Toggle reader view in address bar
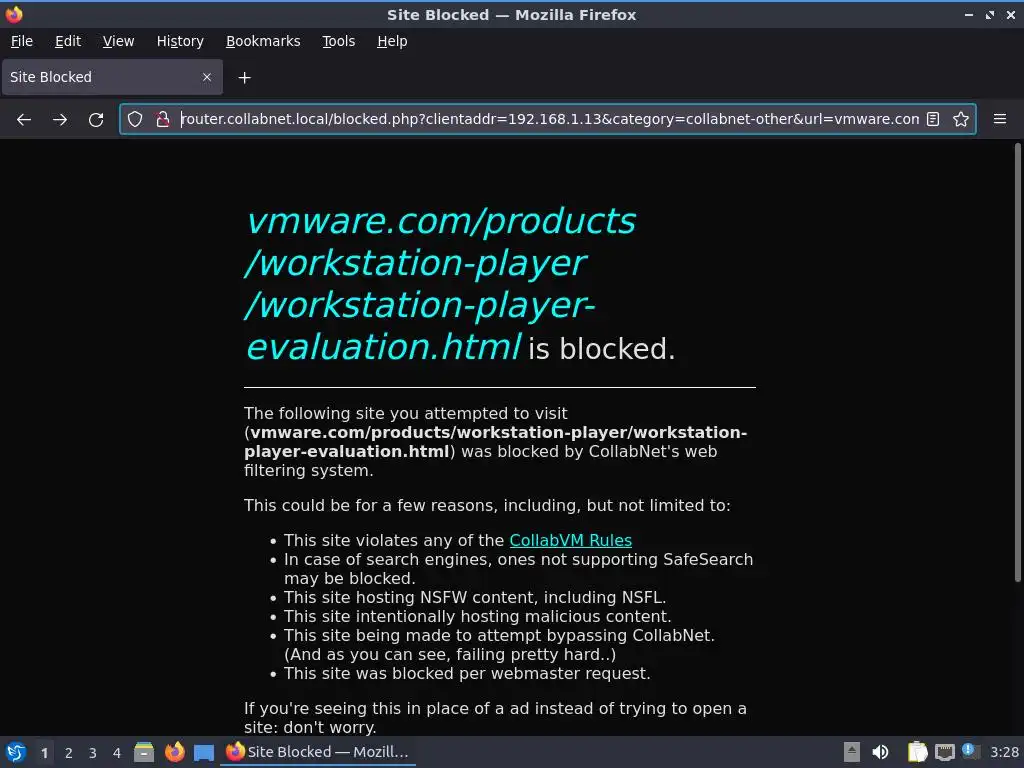The height and width of the screenshot is (768, 1024). coord(933,119)
